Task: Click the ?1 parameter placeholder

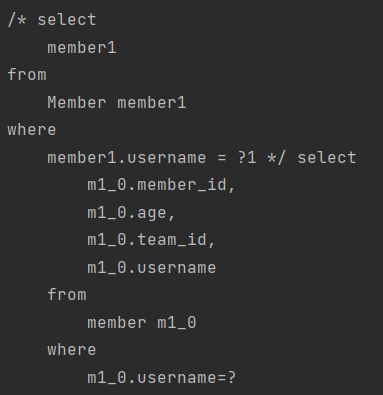Action: tap(247, 157)
